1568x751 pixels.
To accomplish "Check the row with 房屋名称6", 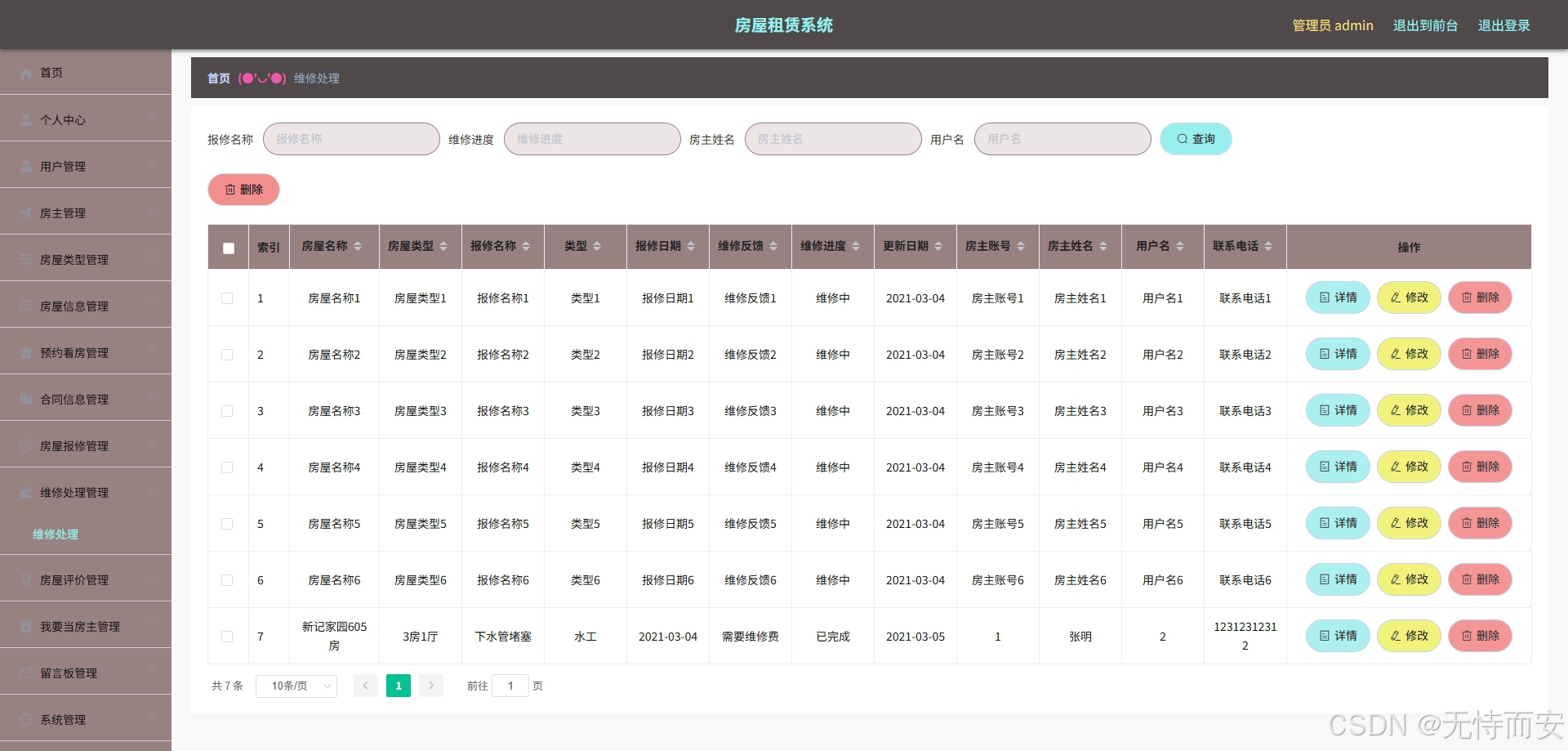I will [227, 580].
